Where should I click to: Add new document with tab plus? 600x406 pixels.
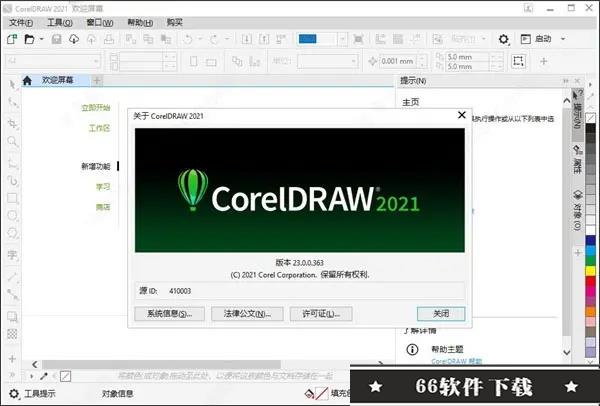pyautogui.click(x=97, y=80)
